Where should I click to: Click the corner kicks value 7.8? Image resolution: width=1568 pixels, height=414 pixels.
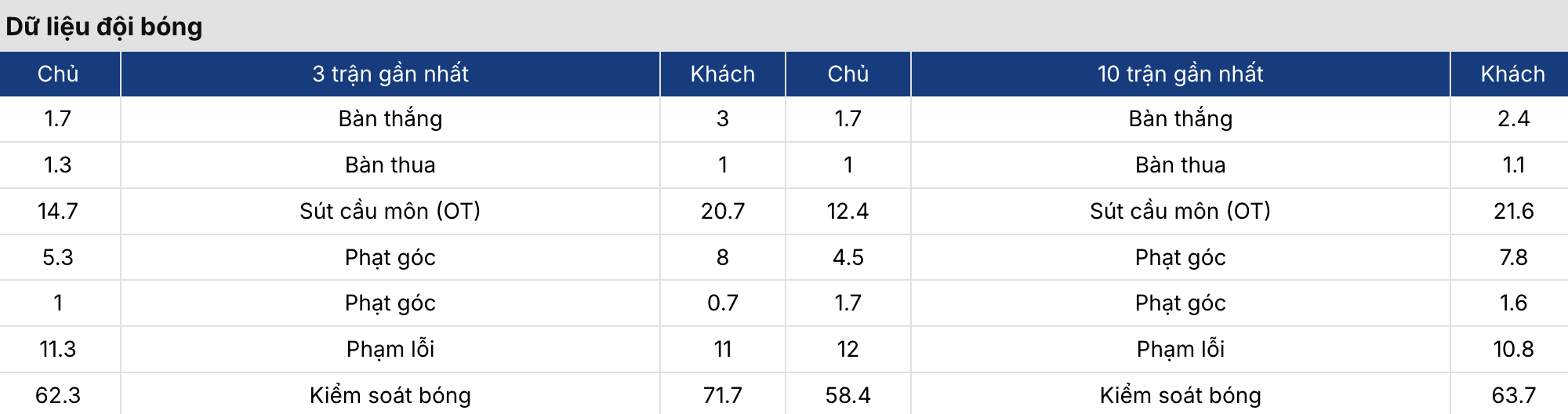click(x=1513, y=257)
